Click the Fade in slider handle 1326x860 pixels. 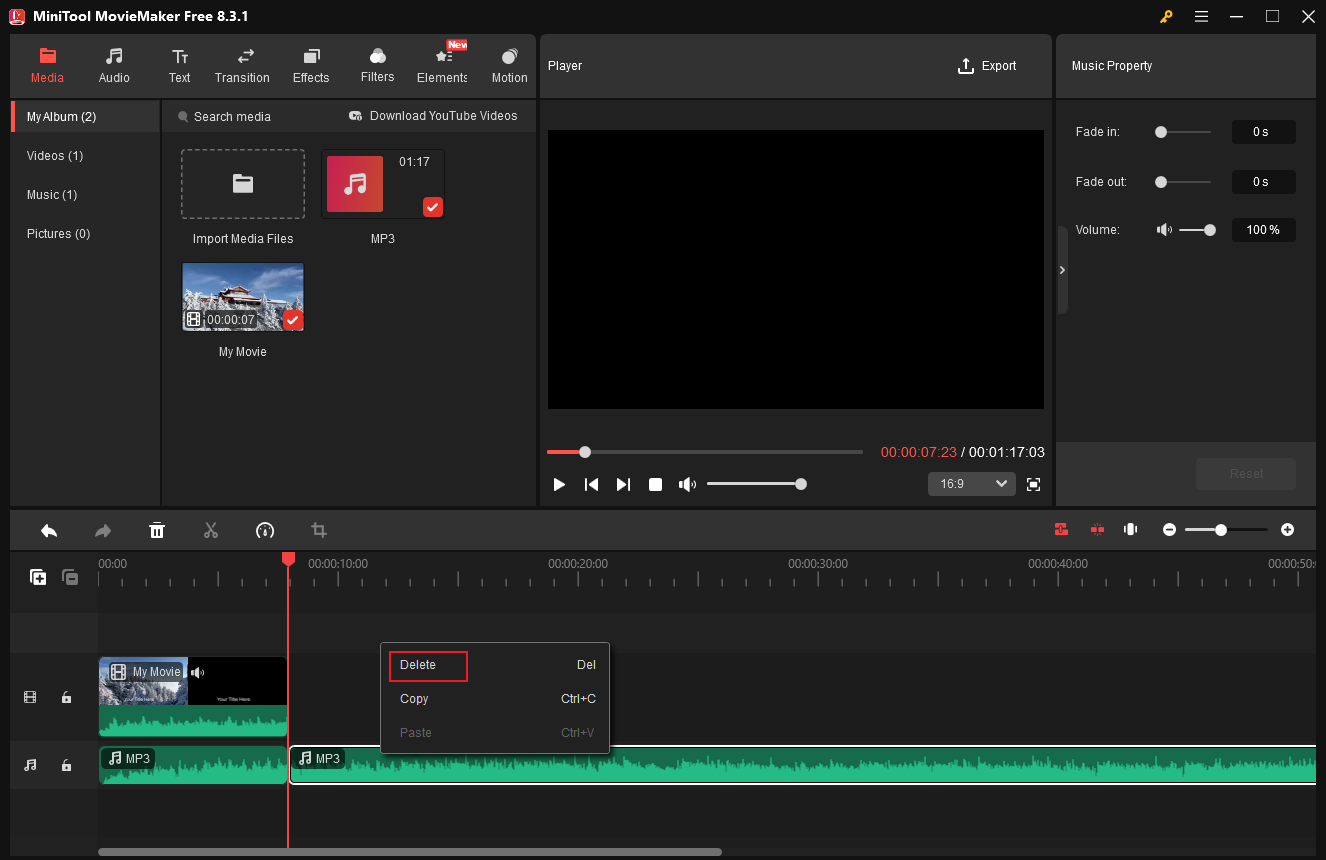click(1160, 131)
